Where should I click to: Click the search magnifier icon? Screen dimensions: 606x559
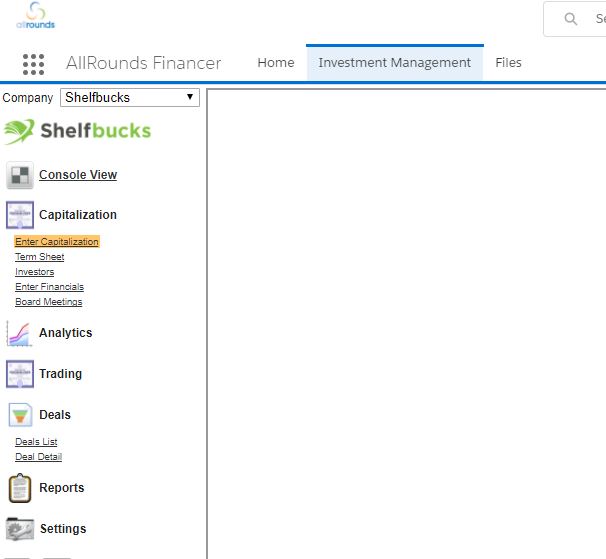tap(570, 19)
